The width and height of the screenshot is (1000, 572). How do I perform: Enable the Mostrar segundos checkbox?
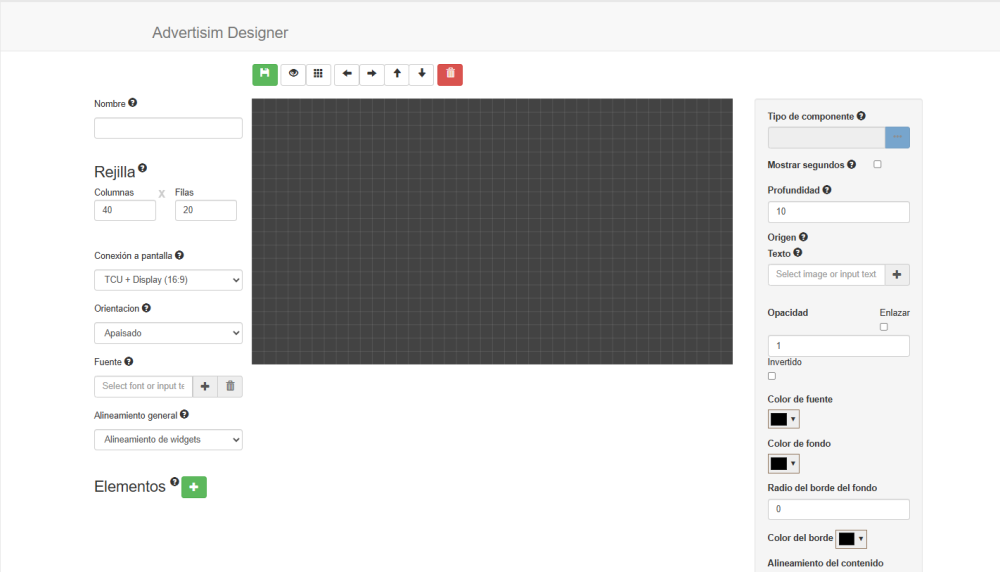tap(878, 164)
